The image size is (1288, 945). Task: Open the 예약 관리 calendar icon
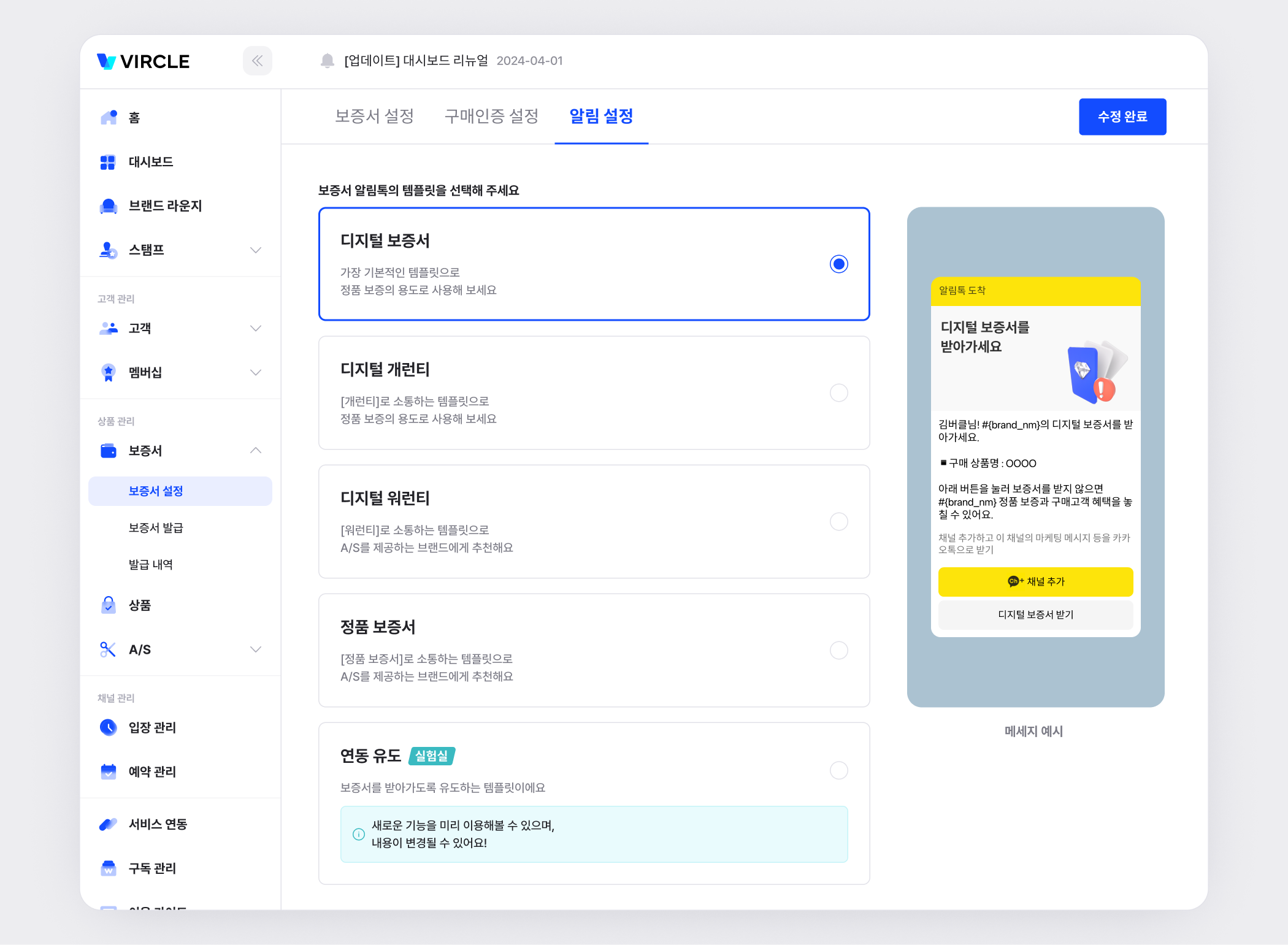point(109,771)
